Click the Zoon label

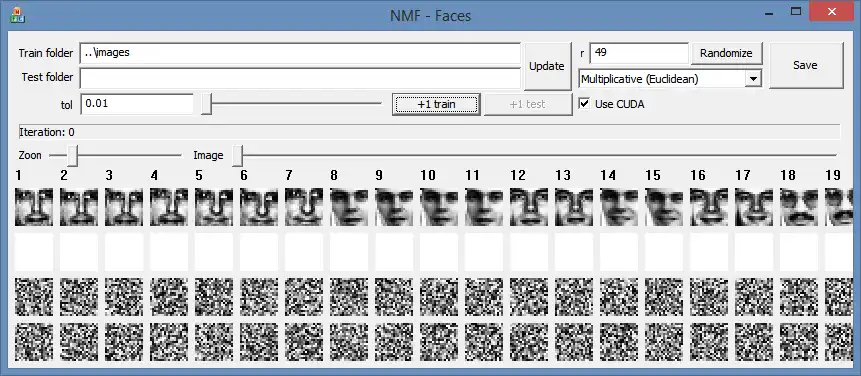pyautogui.click(x=30, y=155)
